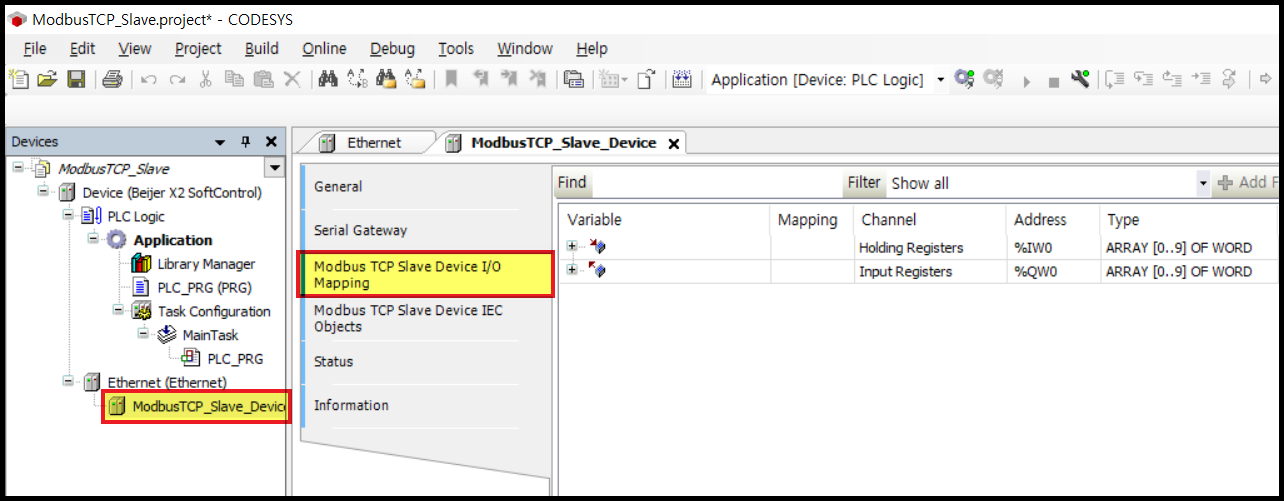Open the Project menu
1284x501 pixels.
pos(198,48)
